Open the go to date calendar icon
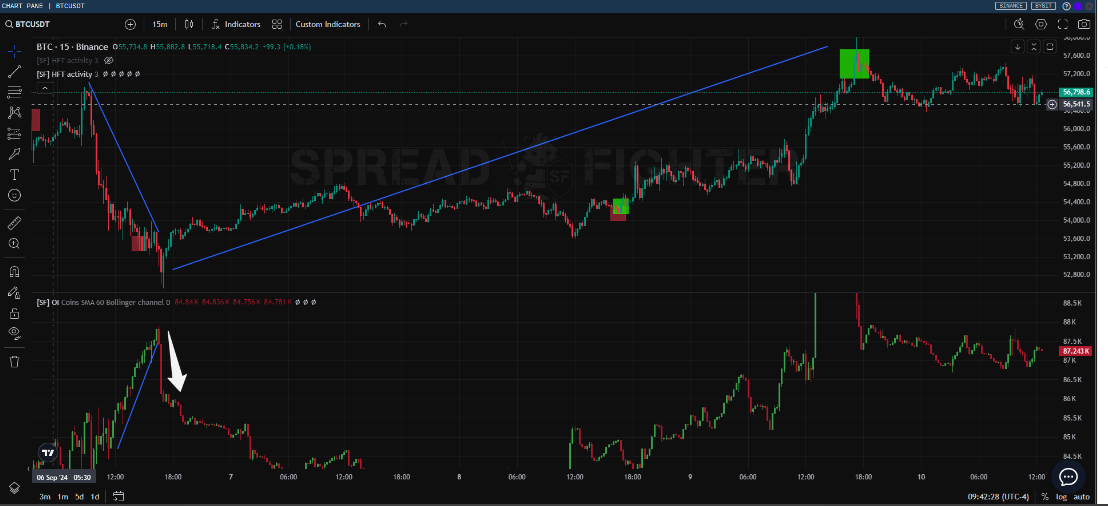 (x=118, y=496)
